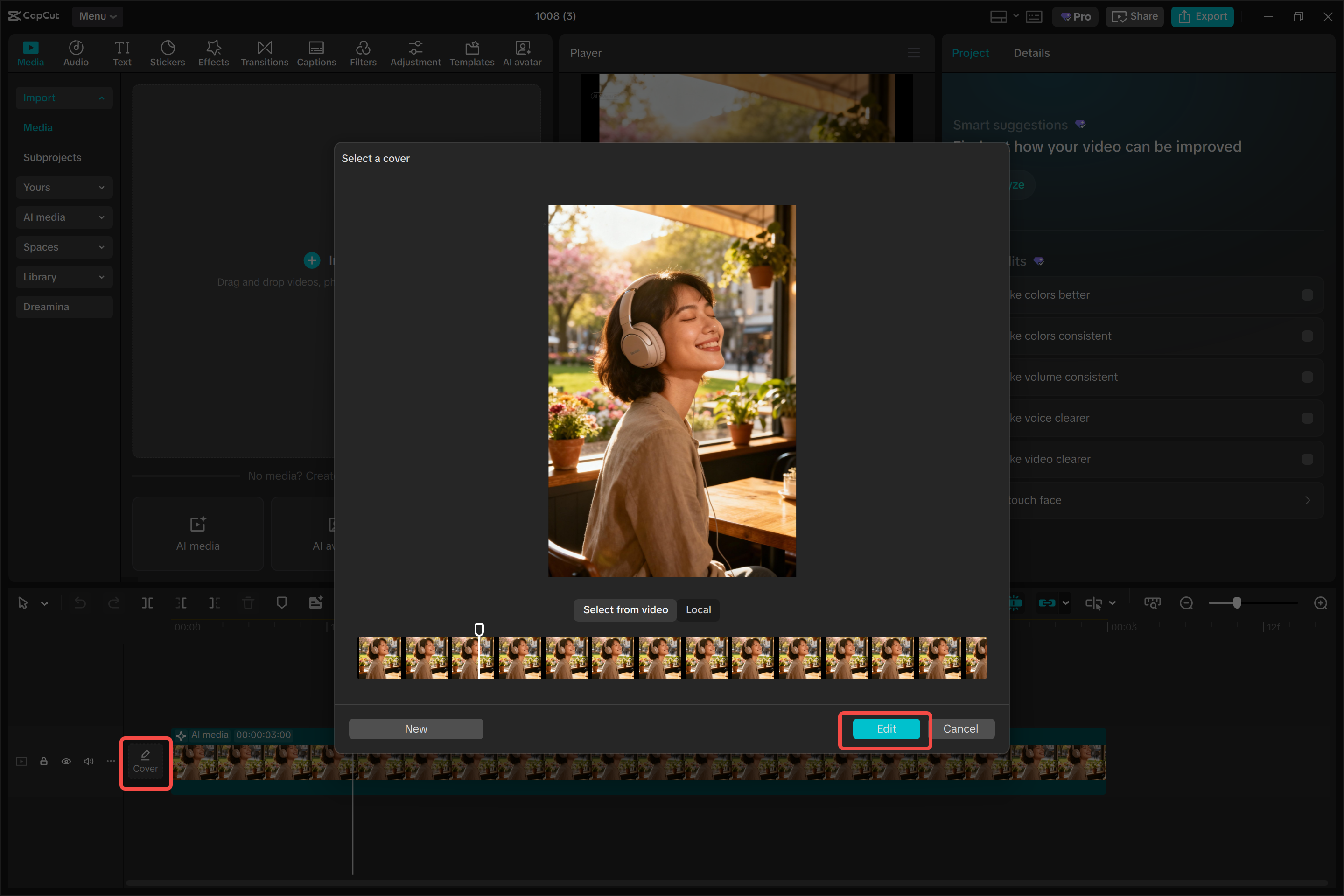This screenshot has width=1344, height=896.
Task: Toggle track visibility eye icon
Action: (66, 761)
